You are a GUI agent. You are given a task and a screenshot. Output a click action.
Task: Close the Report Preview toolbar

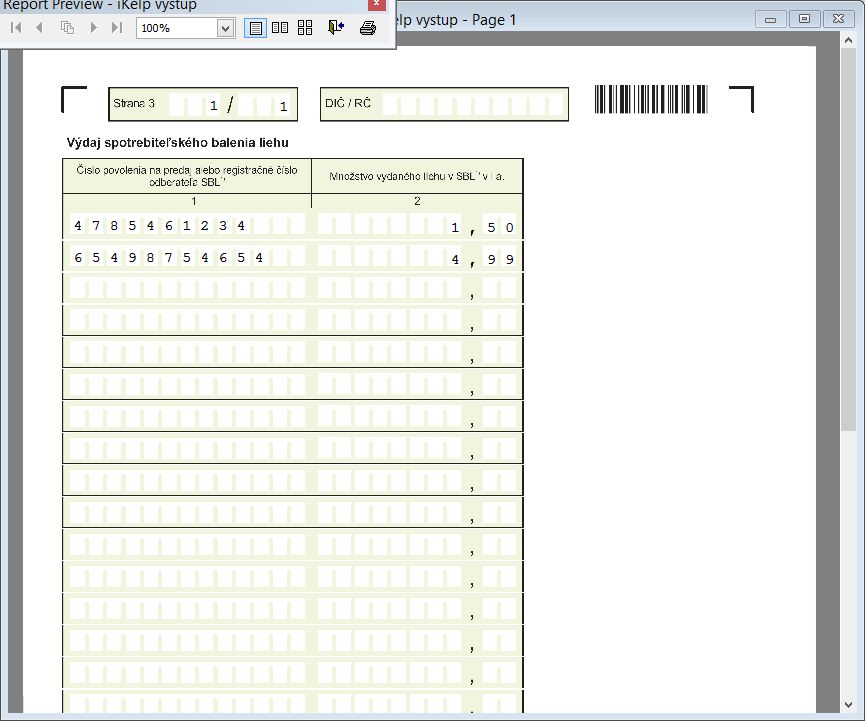[x=375, y=4]
